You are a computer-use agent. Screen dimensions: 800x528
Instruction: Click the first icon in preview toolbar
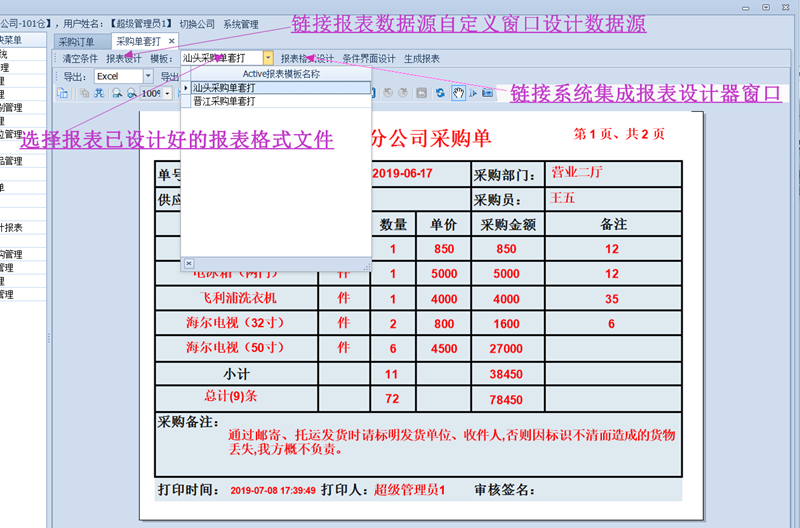coord(62,93)
